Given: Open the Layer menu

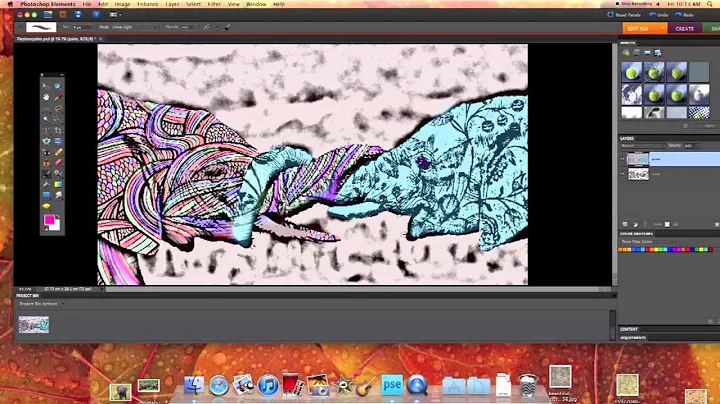Looking at the screenshot, I should coord(172,4).
